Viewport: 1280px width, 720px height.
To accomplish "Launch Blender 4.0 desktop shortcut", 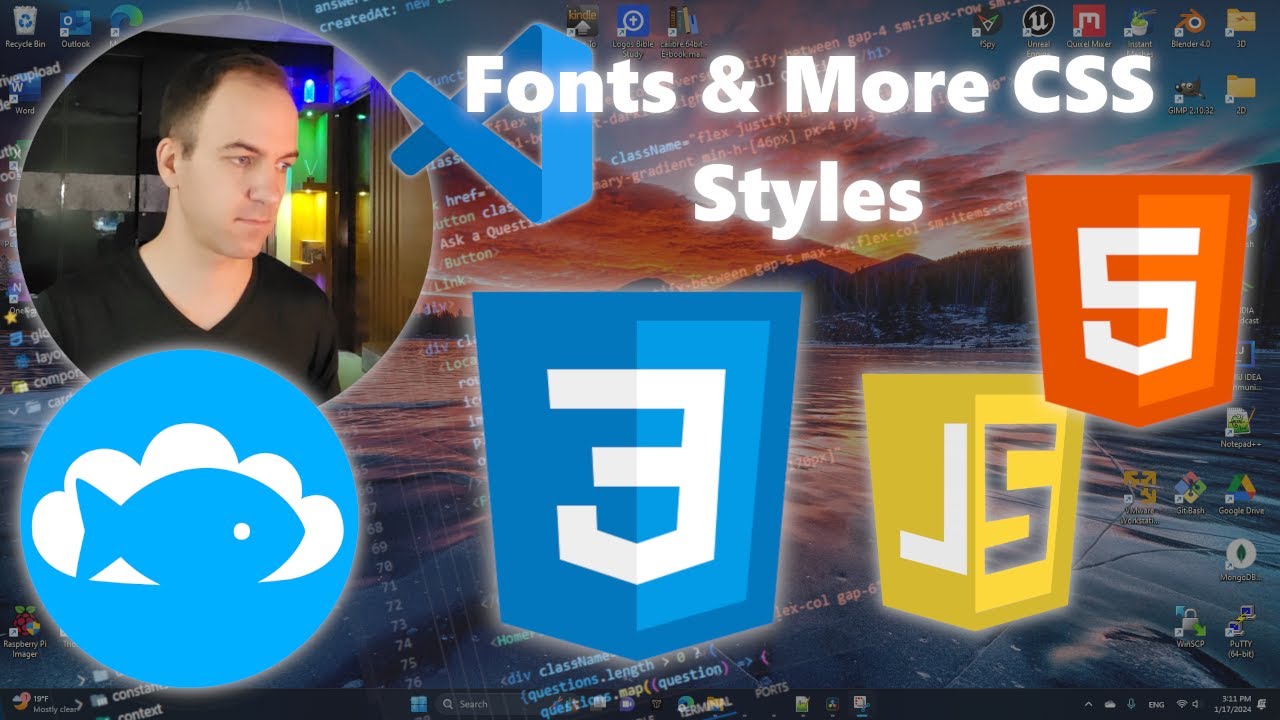I will coord(1190,28).
